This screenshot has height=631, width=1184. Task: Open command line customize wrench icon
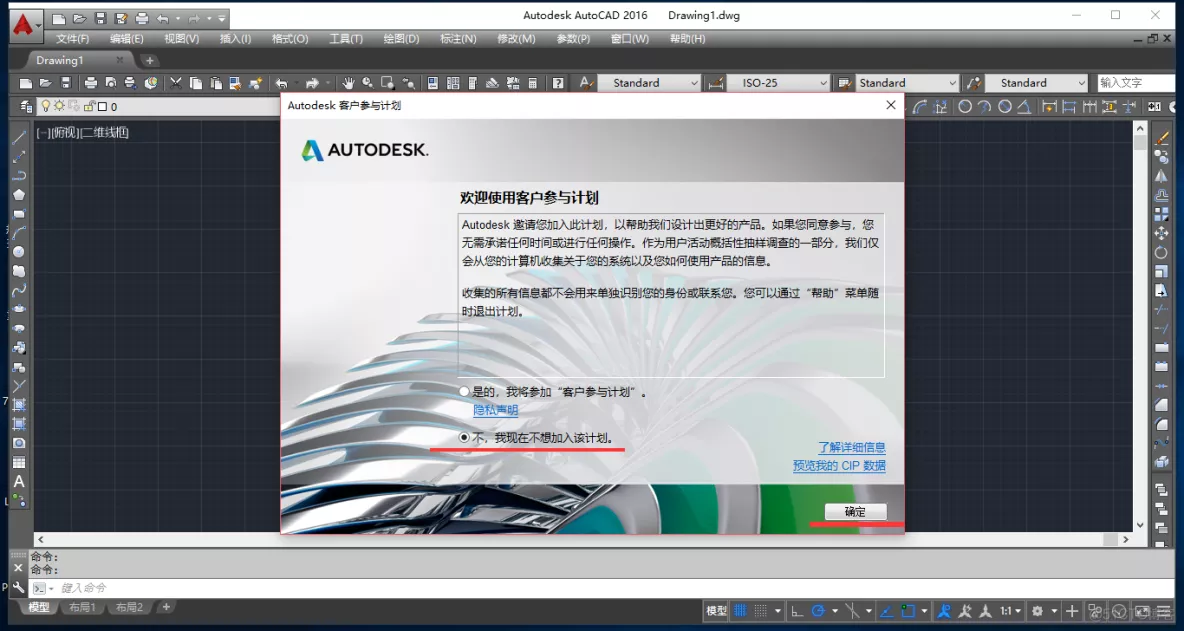[19, 587]
